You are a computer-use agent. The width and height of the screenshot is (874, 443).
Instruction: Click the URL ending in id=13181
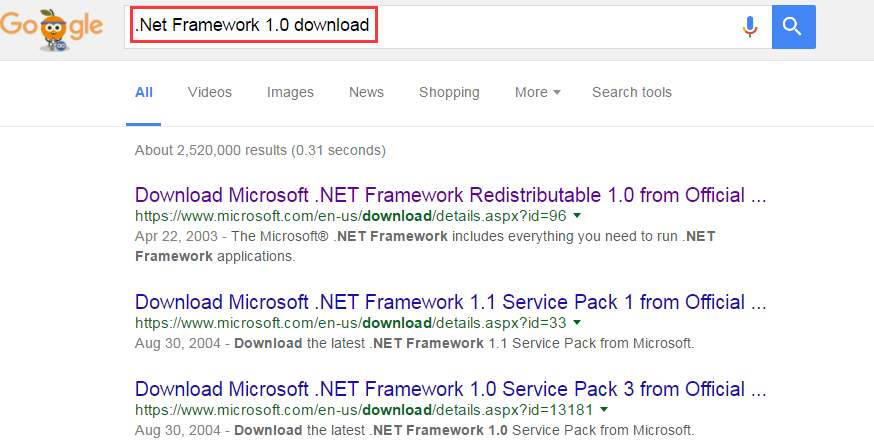point(364,410)
